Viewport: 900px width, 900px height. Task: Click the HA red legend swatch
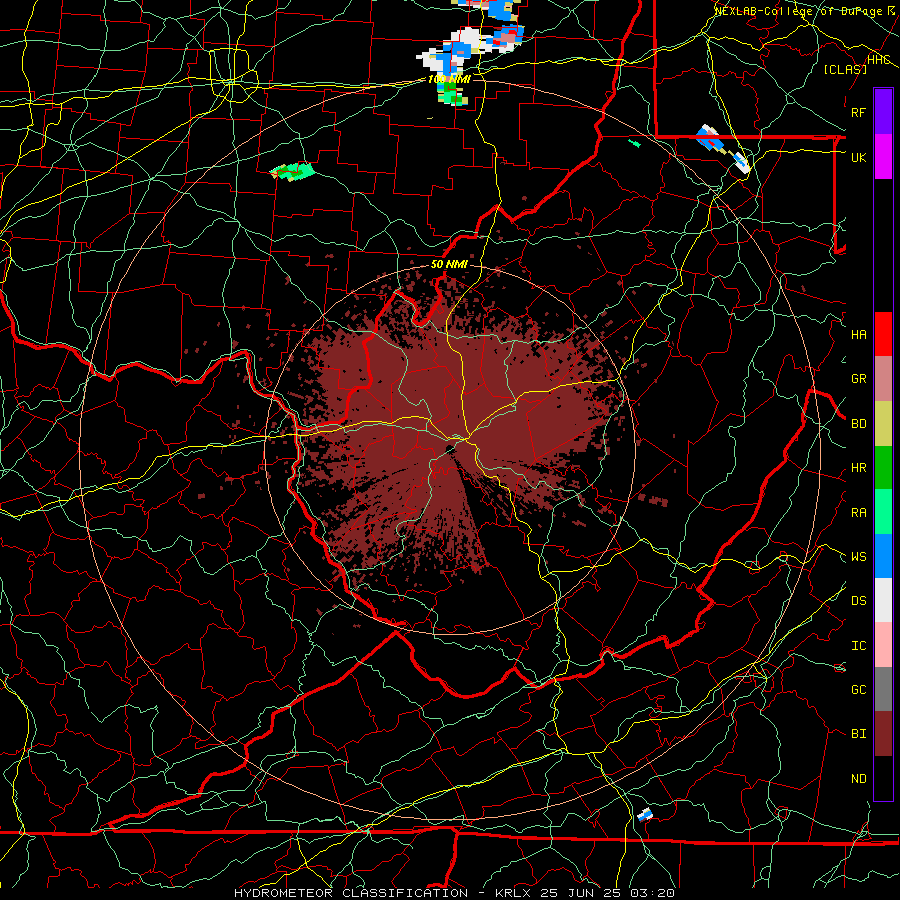pos(883,334)
